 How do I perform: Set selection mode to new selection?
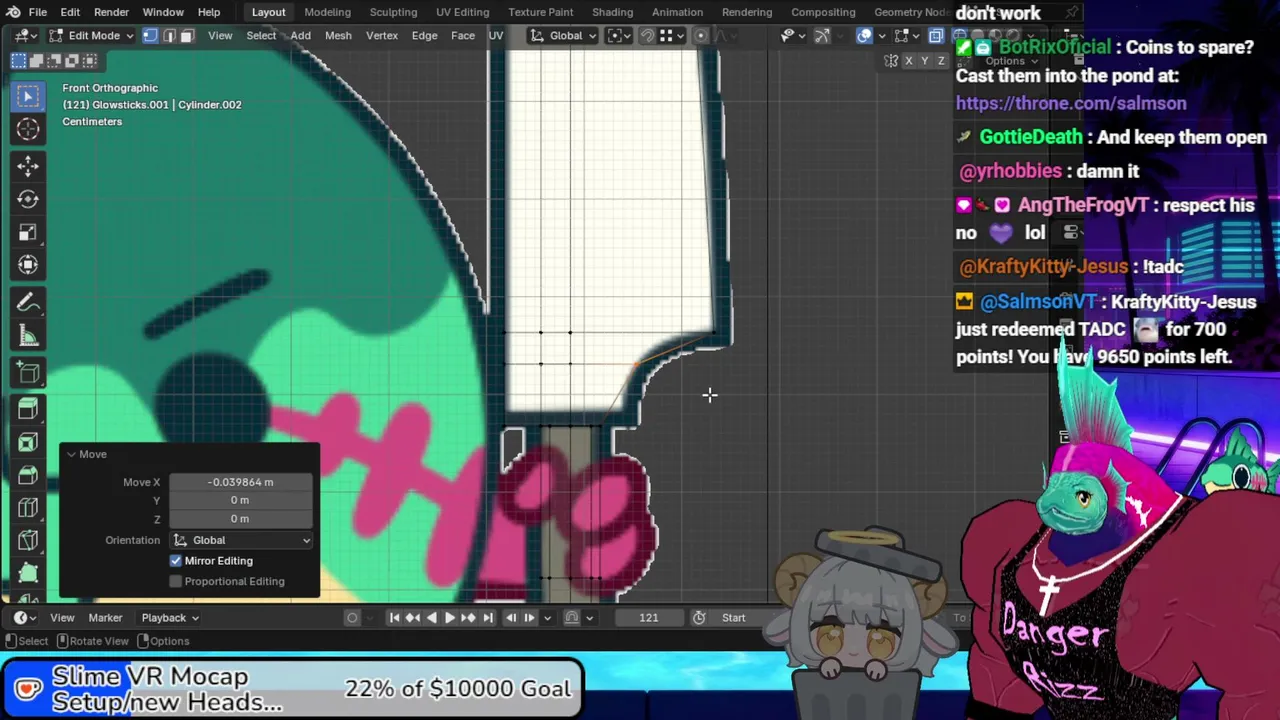pos(19,61)
